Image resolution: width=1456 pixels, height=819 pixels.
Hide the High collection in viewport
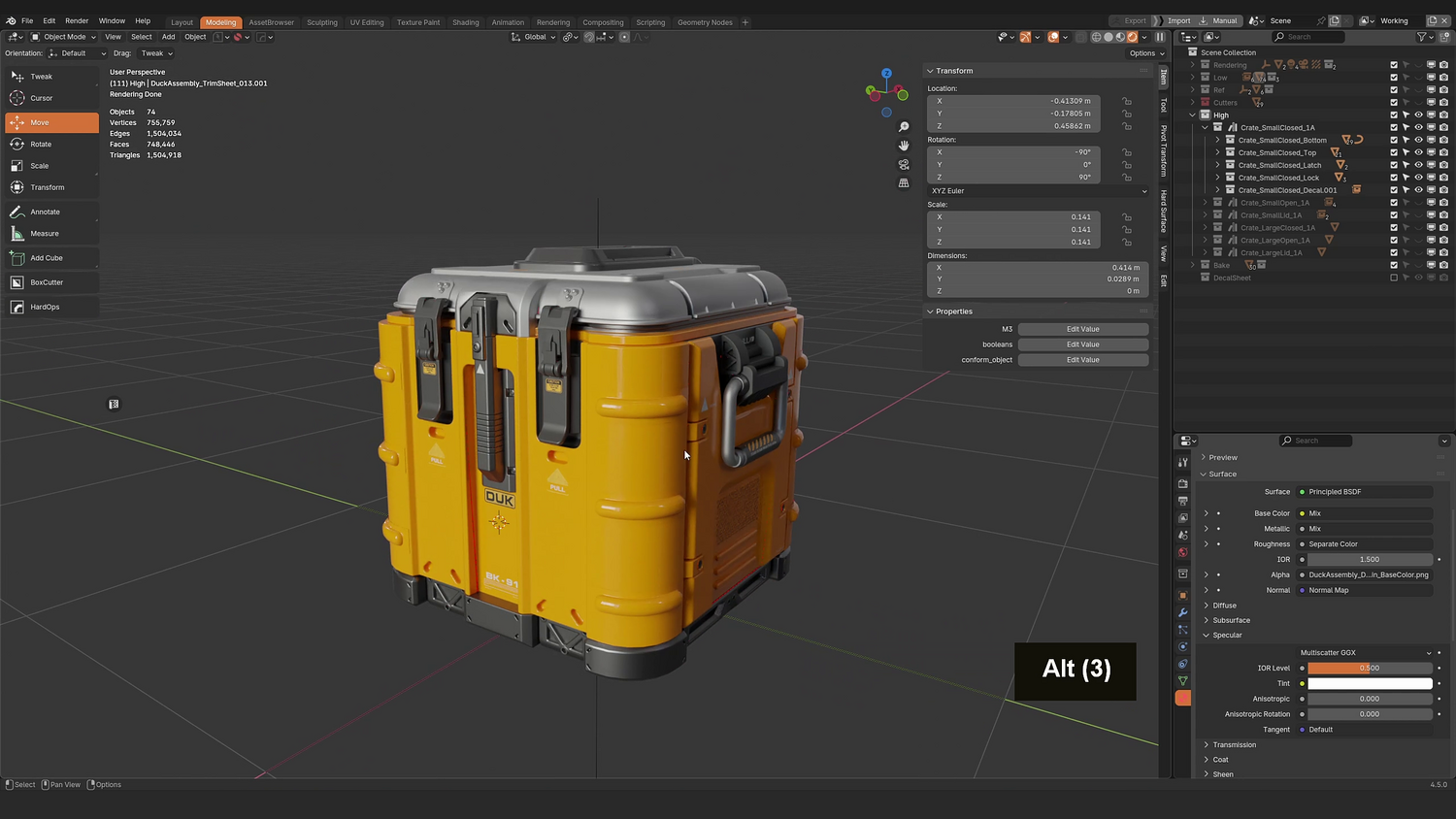[1418, 115]
